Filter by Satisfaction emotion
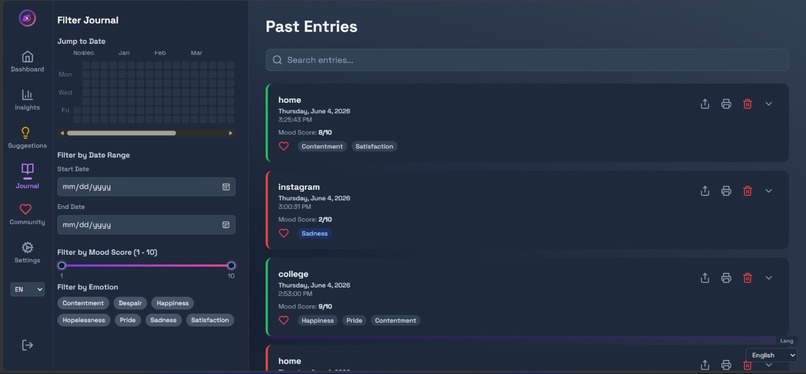Viewport: 806px width, 374px height. click(210, 320)
